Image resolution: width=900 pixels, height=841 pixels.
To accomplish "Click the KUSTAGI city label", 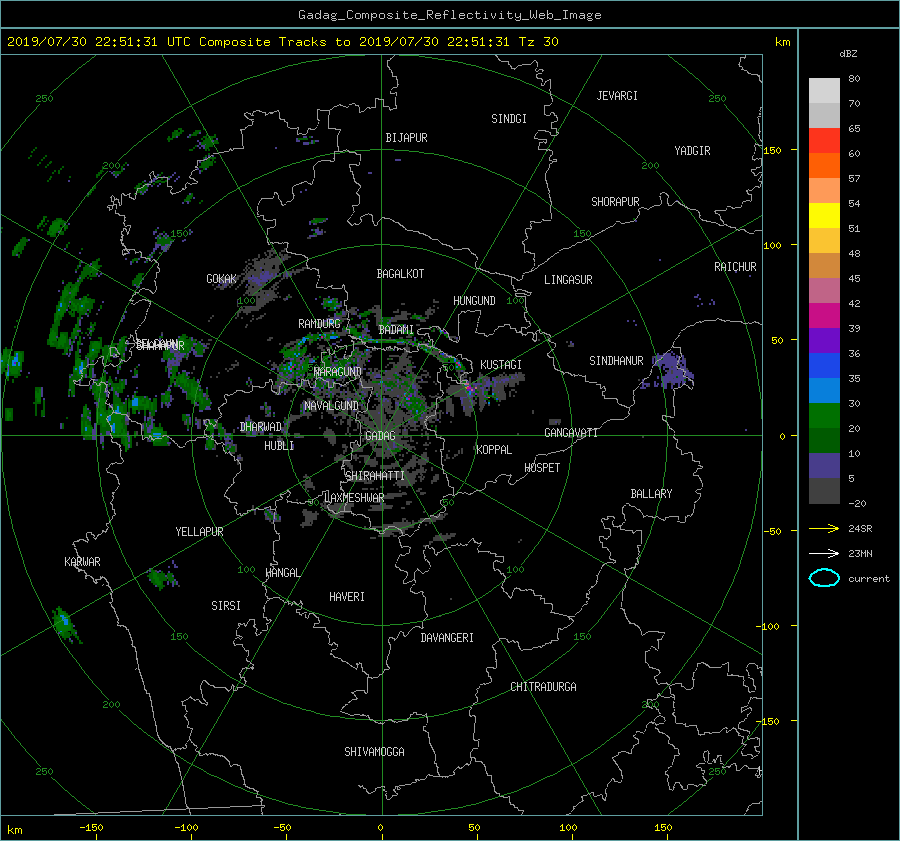I will [x=501, y=365].
